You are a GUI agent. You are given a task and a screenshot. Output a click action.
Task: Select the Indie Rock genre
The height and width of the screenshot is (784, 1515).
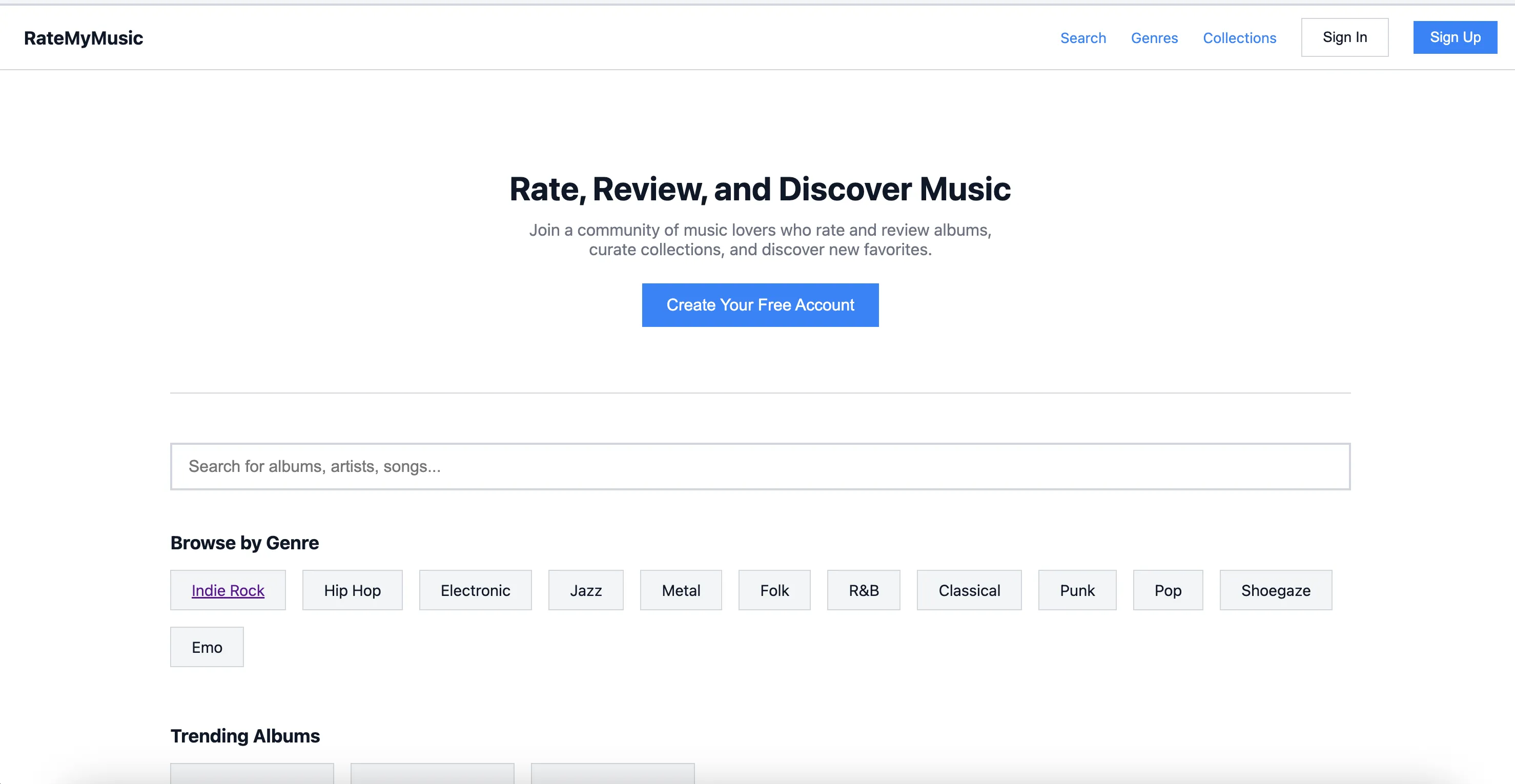228,590
